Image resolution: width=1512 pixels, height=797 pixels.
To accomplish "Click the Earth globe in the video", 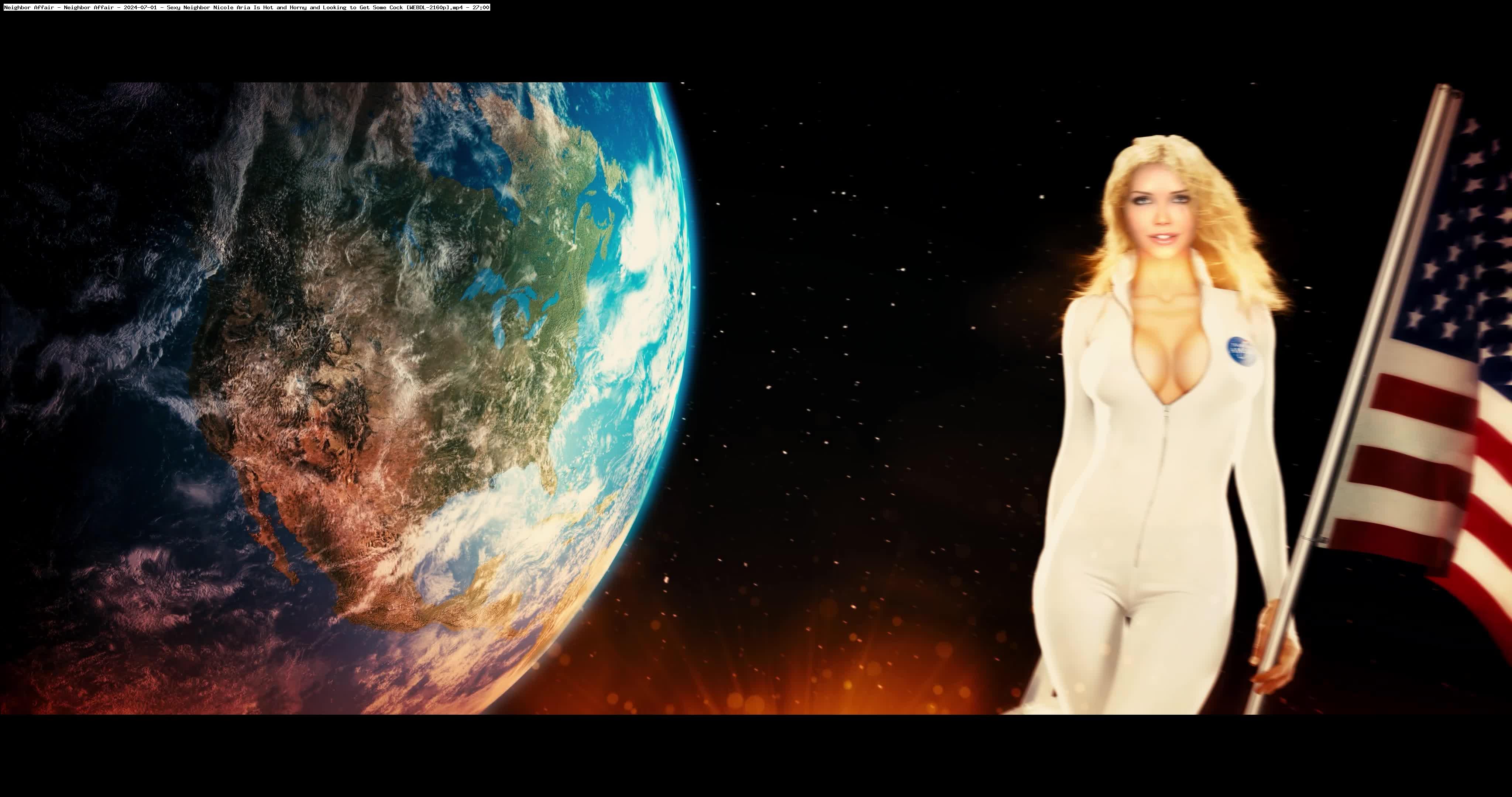I will tap(411, 382).
